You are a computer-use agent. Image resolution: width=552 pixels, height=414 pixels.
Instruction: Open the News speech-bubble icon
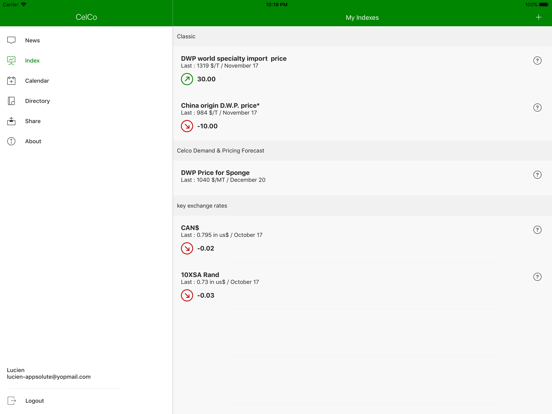click(x=11, y=40)
